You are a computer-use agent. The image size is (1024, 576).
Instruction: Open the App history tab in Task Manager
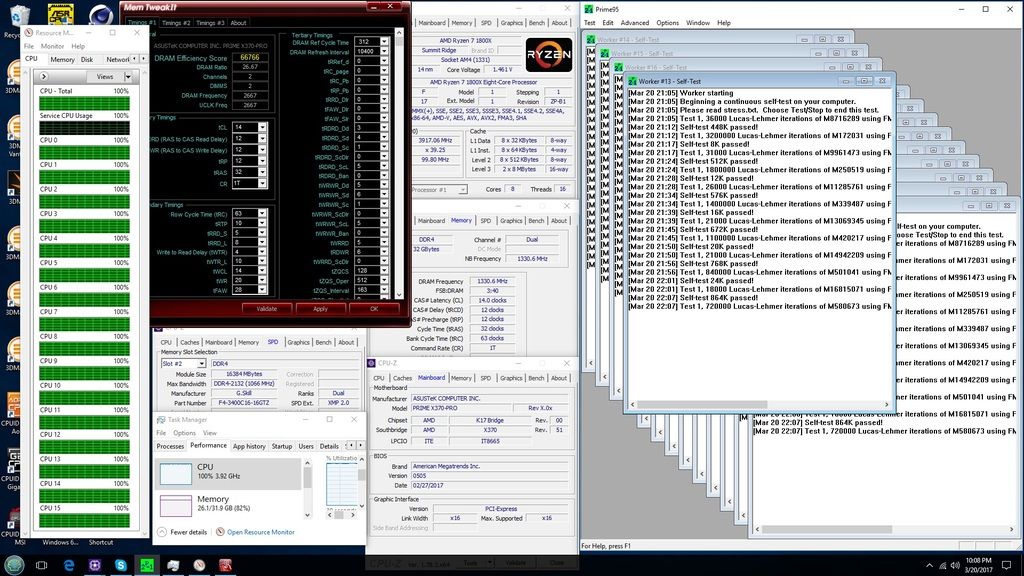point(249,446)
